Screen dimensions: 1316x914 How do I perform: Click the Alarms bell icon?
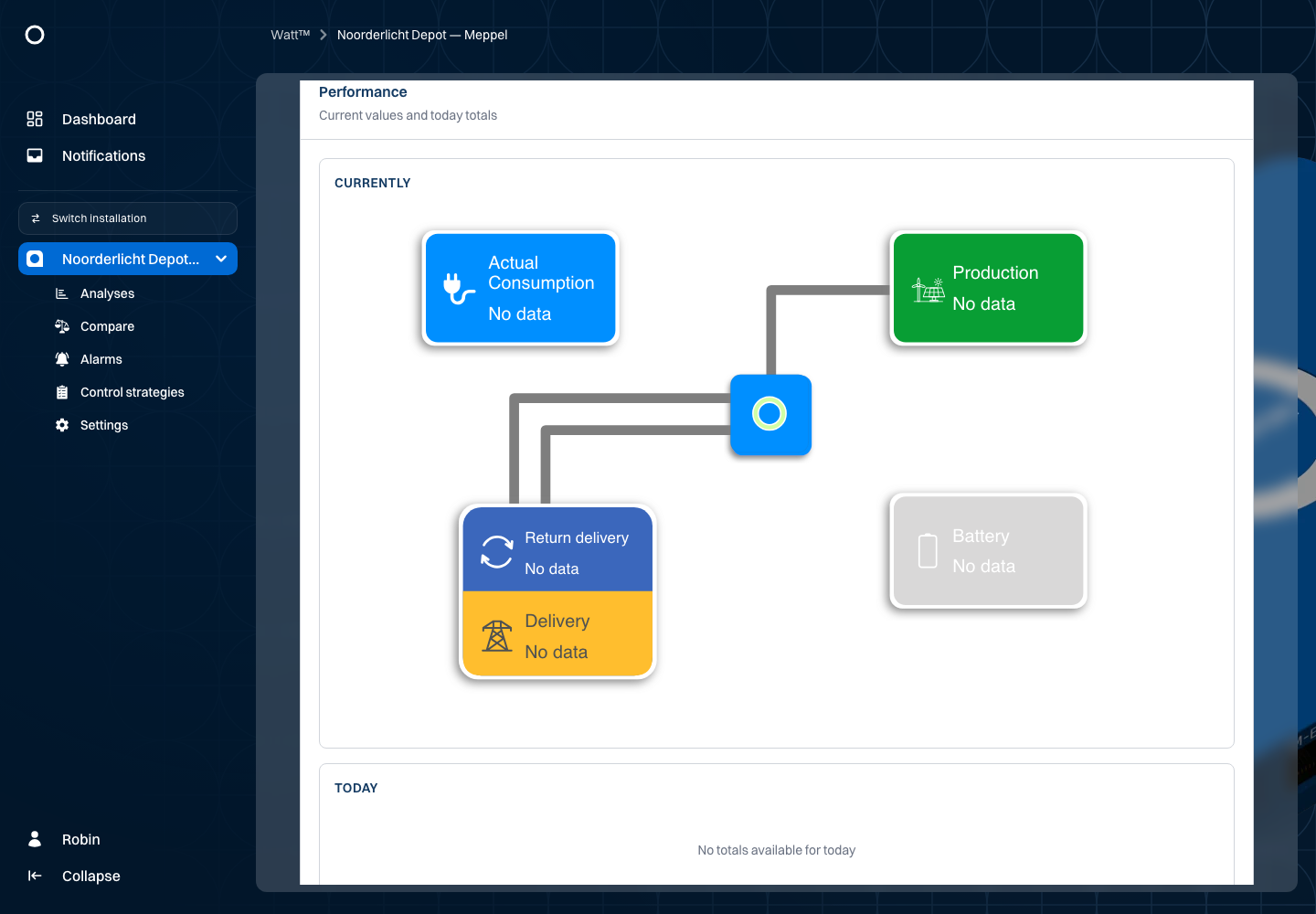click(x=62, y=359)
